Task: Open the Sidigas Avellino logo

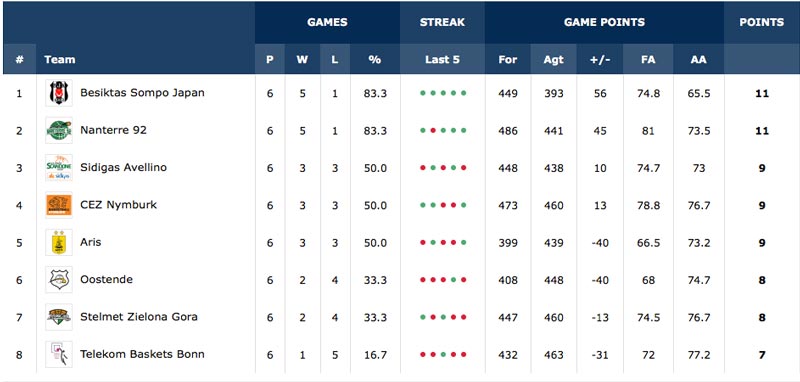Action: [x=59, y=168]
